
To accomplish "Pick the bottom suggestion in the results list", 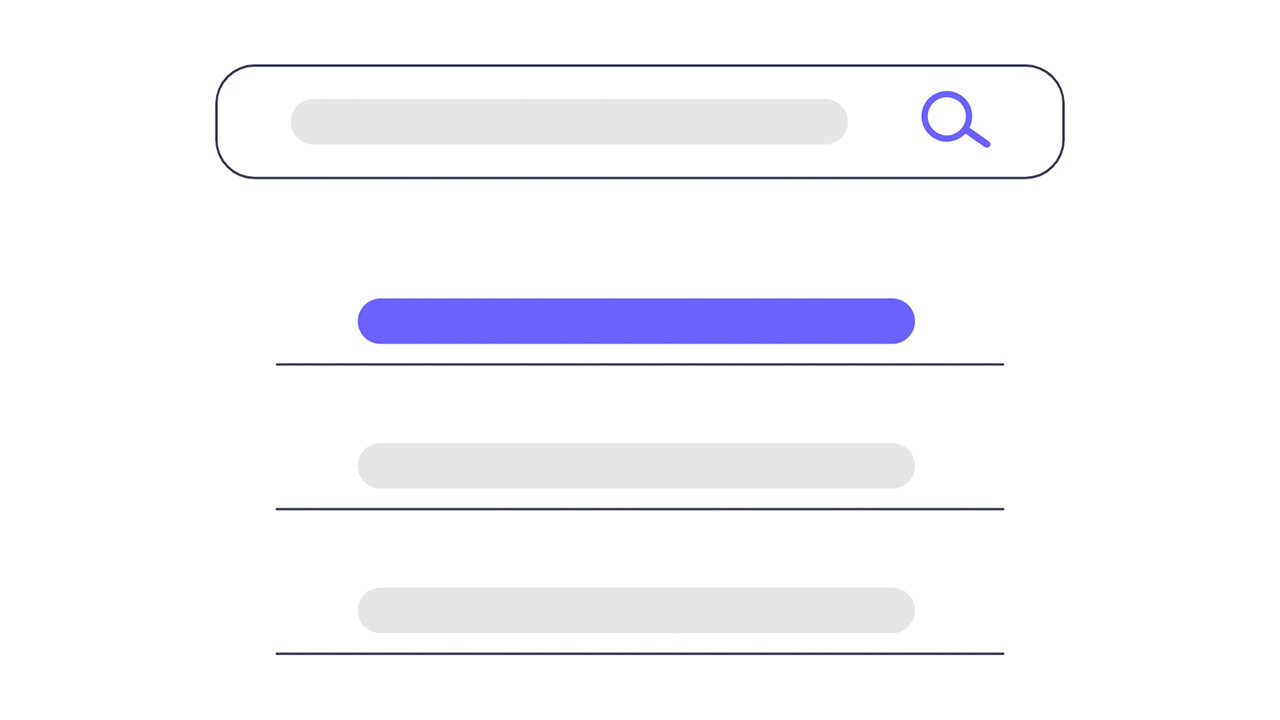I will (636, 610).
